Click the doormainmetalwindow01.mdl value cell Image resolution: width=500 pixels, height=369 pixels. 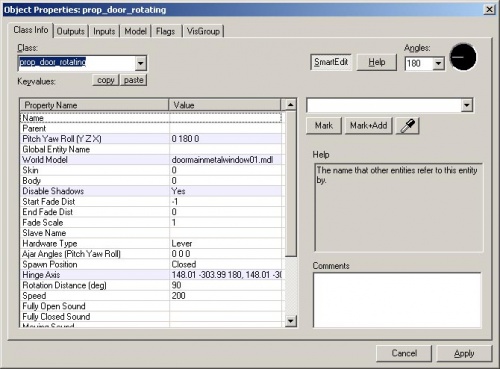(226, 160)
